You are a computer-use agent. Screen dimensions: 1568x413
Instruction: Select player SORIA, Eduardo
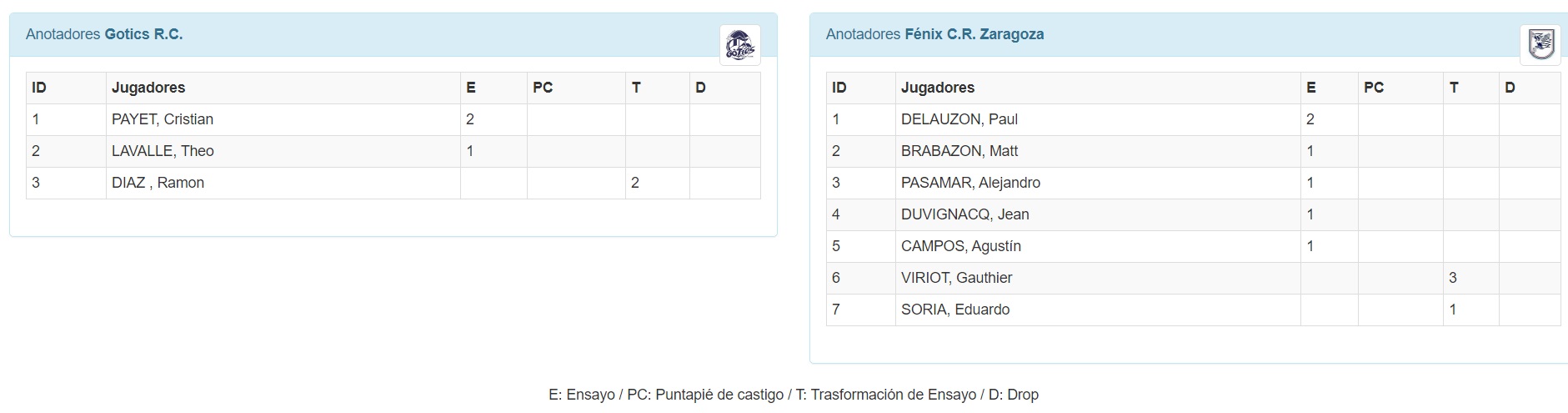[955, 310]
